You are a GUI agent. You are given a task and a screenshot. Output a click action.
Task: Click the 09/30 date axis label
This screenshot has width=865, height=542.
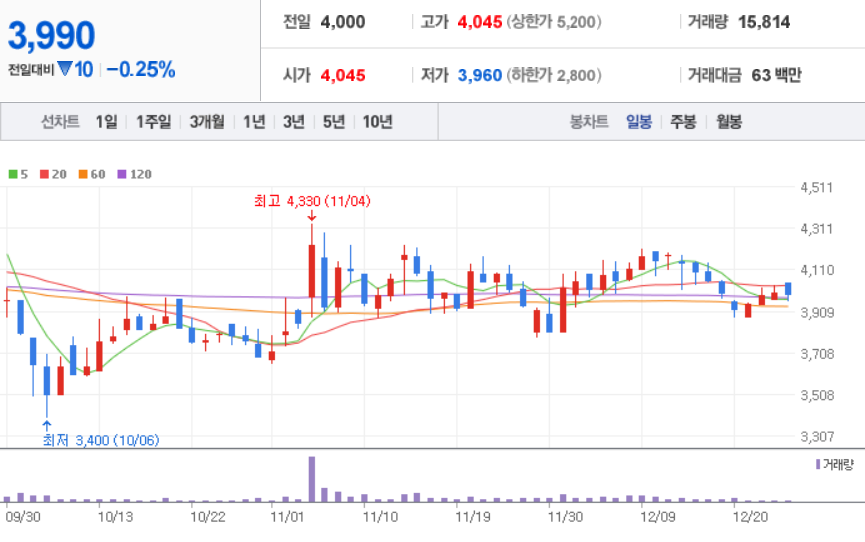pyautogui.click(x=23, y=517)
